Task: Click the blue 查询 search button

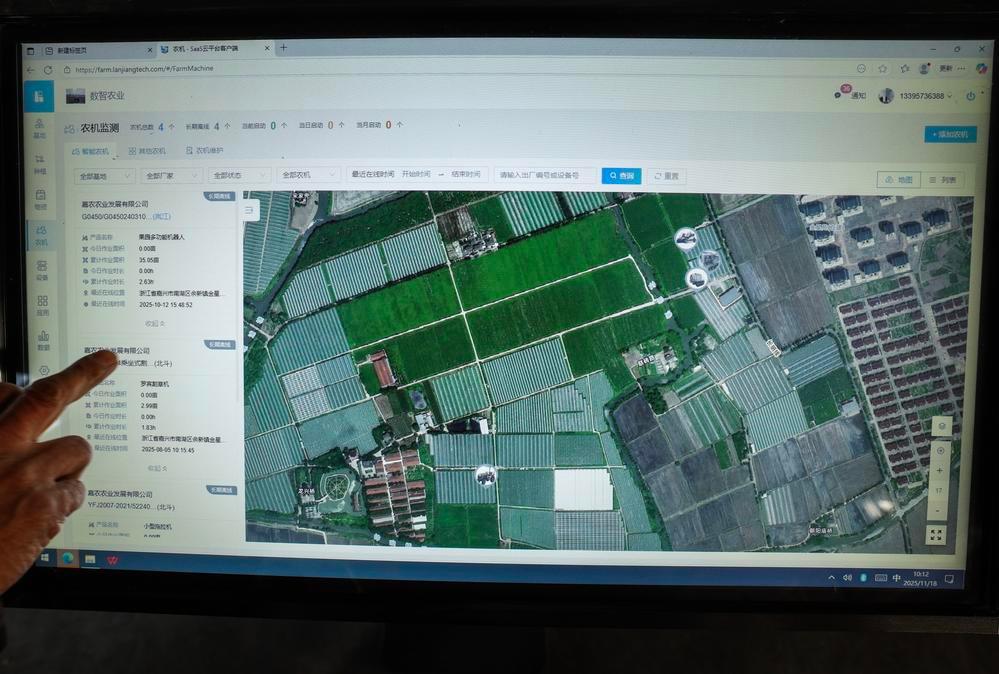Action: coord(621,175)
